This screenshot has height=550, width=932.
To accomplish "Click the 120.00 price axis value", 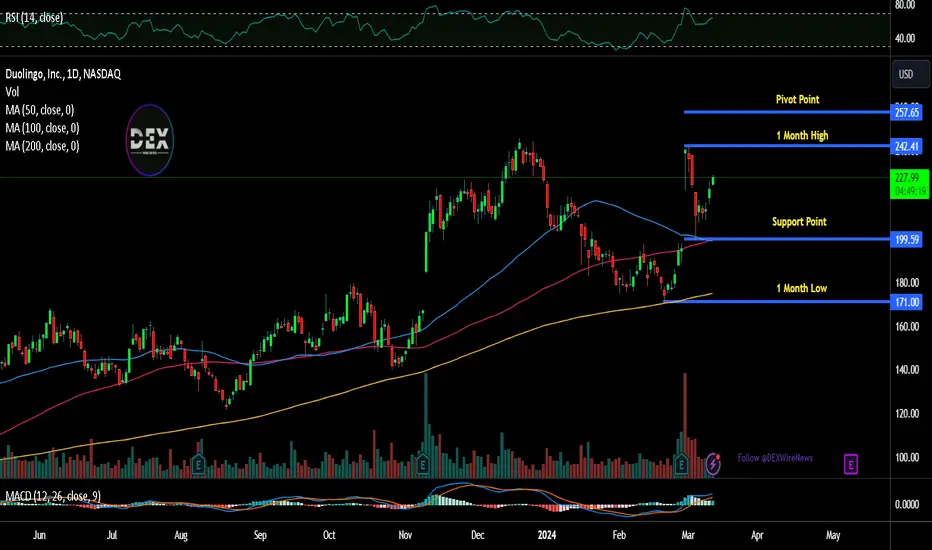I will pyautogui.click(x=907, y=413).
